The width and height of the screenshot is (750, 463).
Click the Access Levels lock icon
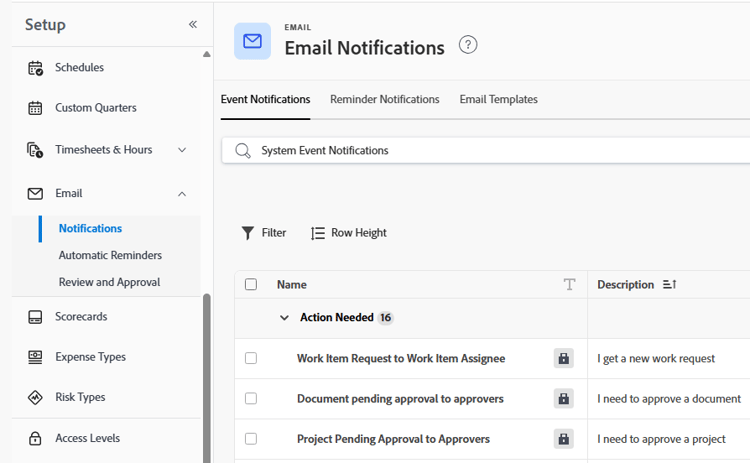(x=35, y=438)
